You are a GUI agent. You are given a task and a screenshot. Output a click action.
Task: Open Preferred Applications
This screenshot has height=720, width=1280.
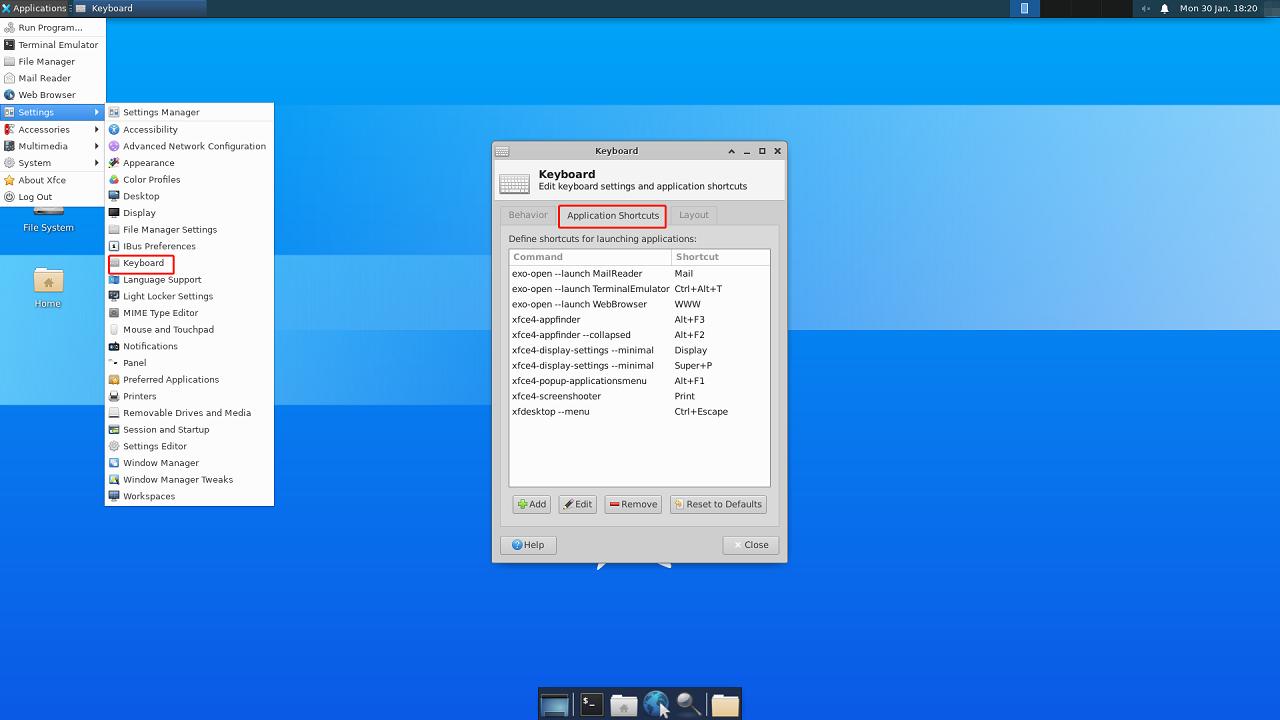189,379
